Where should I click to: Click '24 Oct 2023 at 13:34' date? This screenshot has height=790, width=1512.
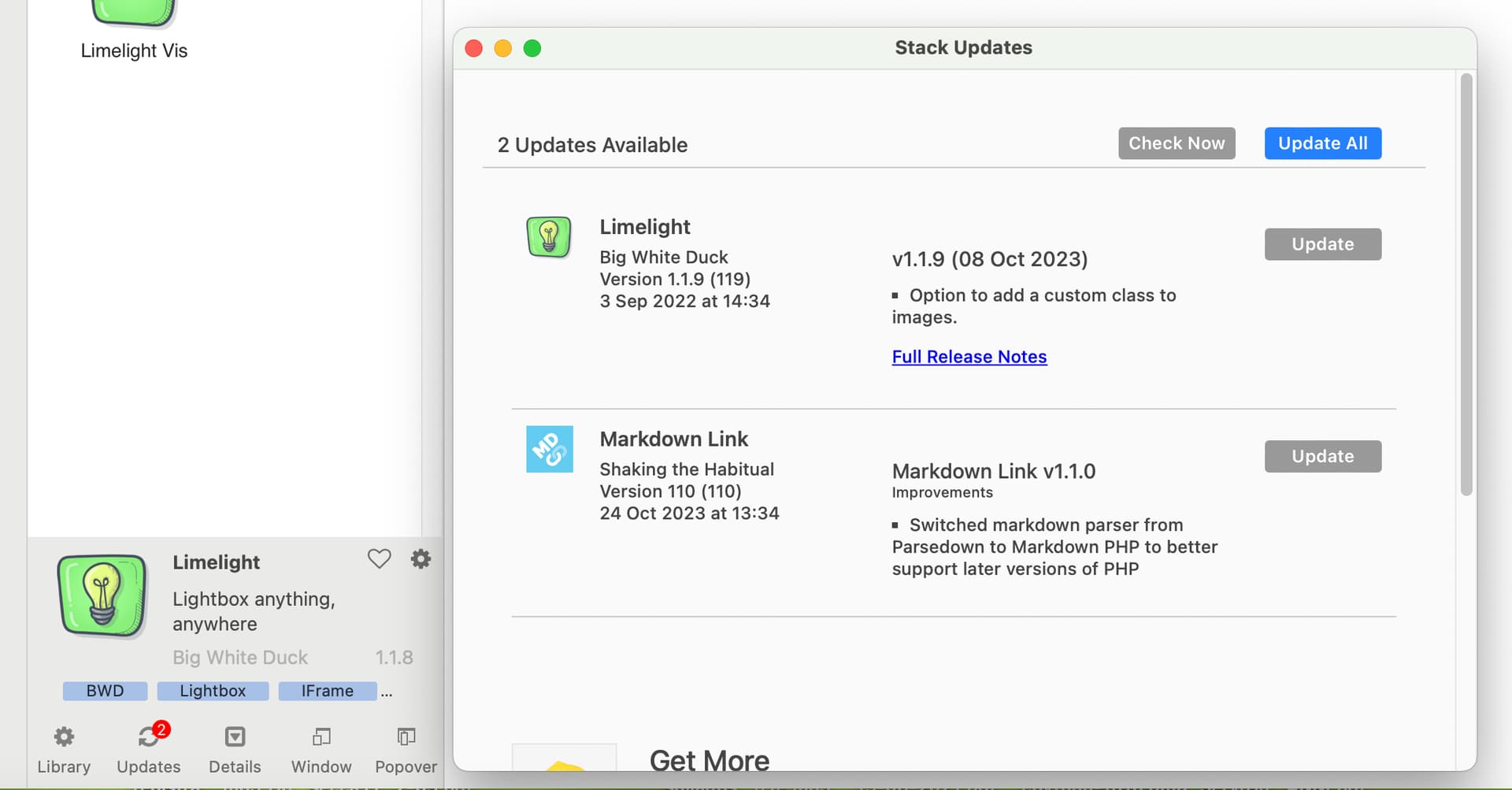coord(689,514)
